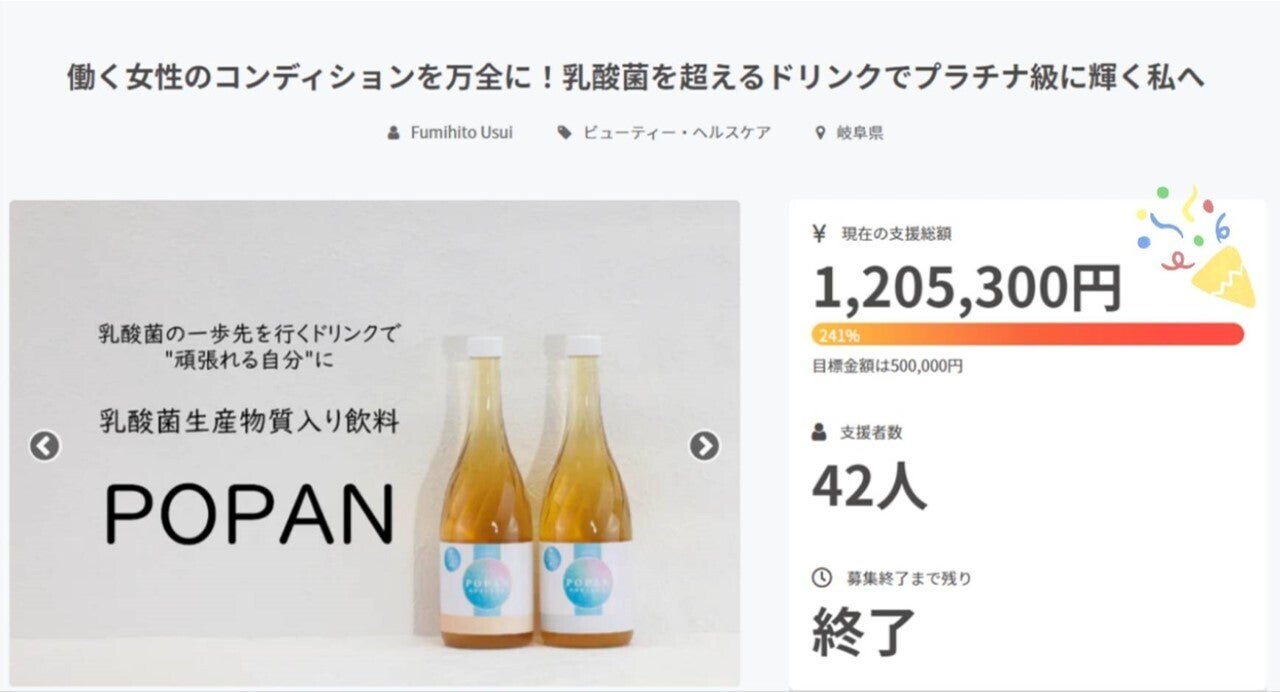Click the next slide arrow on carousel
This screenshot has height=692, width=1280.
(704, 446)
